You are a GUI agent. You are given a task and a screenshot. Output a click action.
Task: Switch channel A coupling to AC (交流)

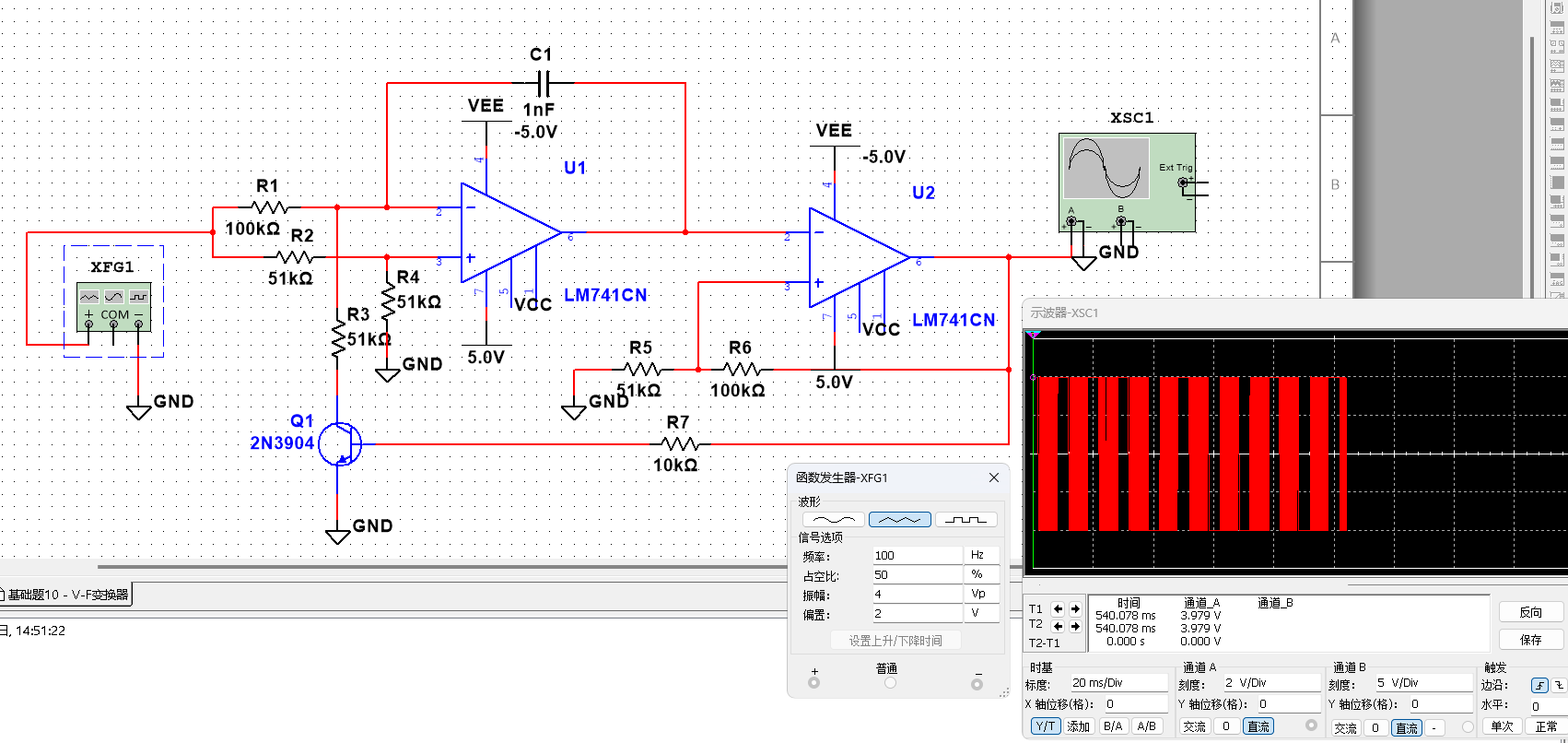(1194, 726)
